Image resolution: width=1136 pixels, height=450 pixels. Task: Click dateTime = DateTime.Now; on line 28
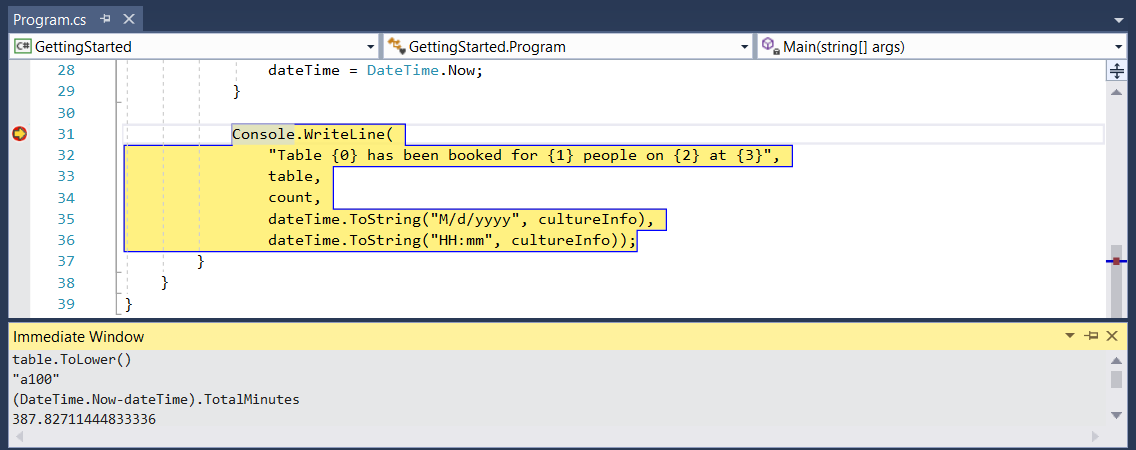(375, 71)
